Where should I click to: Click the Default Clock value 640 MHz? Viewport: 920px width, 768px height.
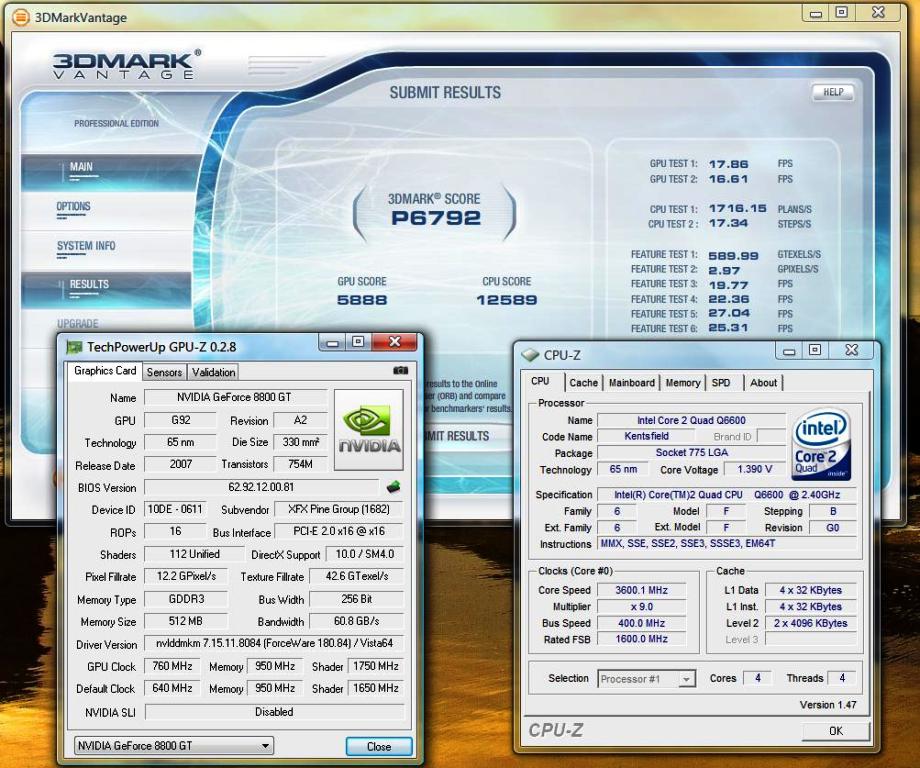172,688
